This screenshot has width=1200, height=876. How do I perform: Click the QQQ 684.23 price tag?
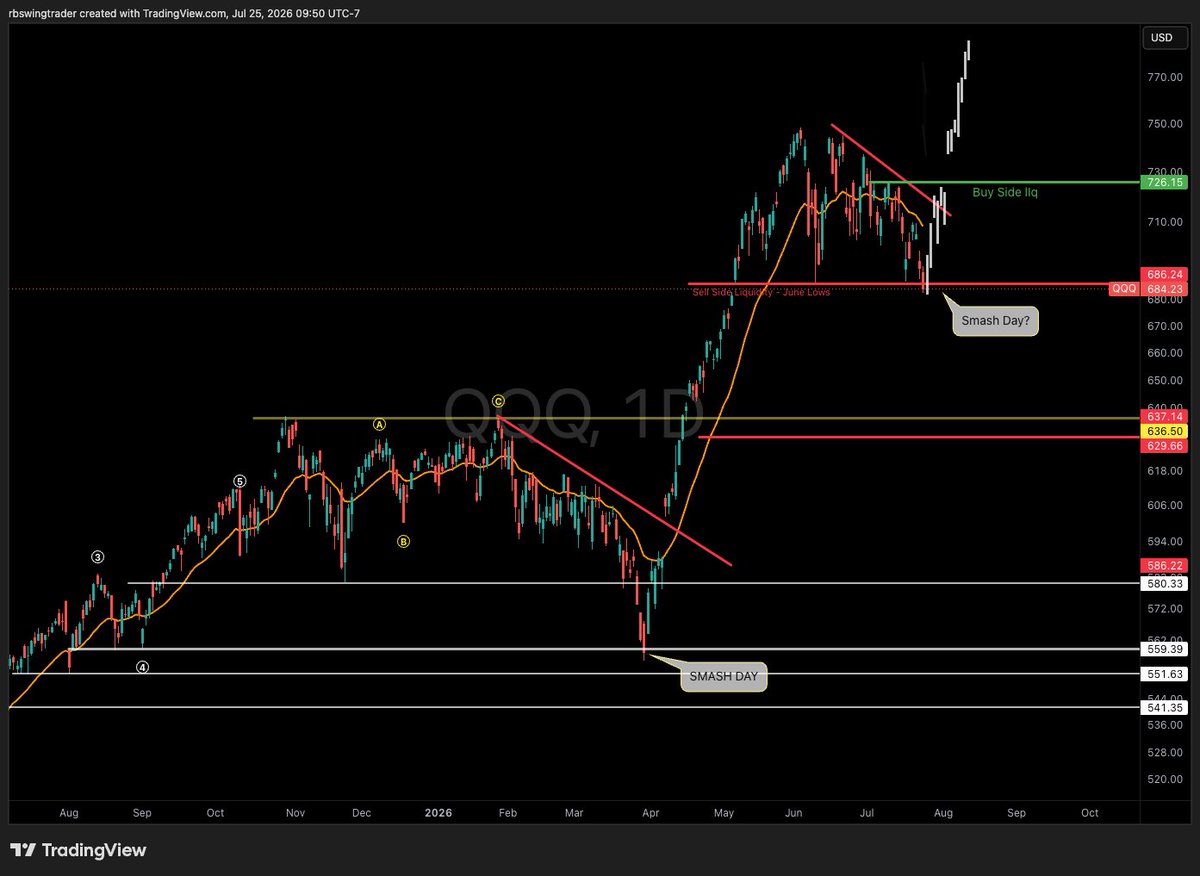(x=1148, y=289)
